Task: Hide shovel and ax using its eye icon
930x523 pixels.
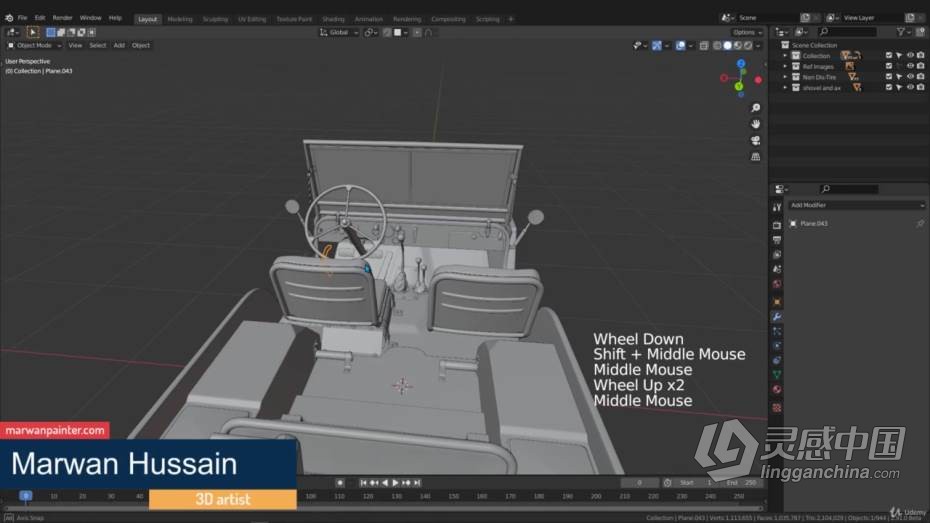Action: pyautogui.click(x=910, y=88)
